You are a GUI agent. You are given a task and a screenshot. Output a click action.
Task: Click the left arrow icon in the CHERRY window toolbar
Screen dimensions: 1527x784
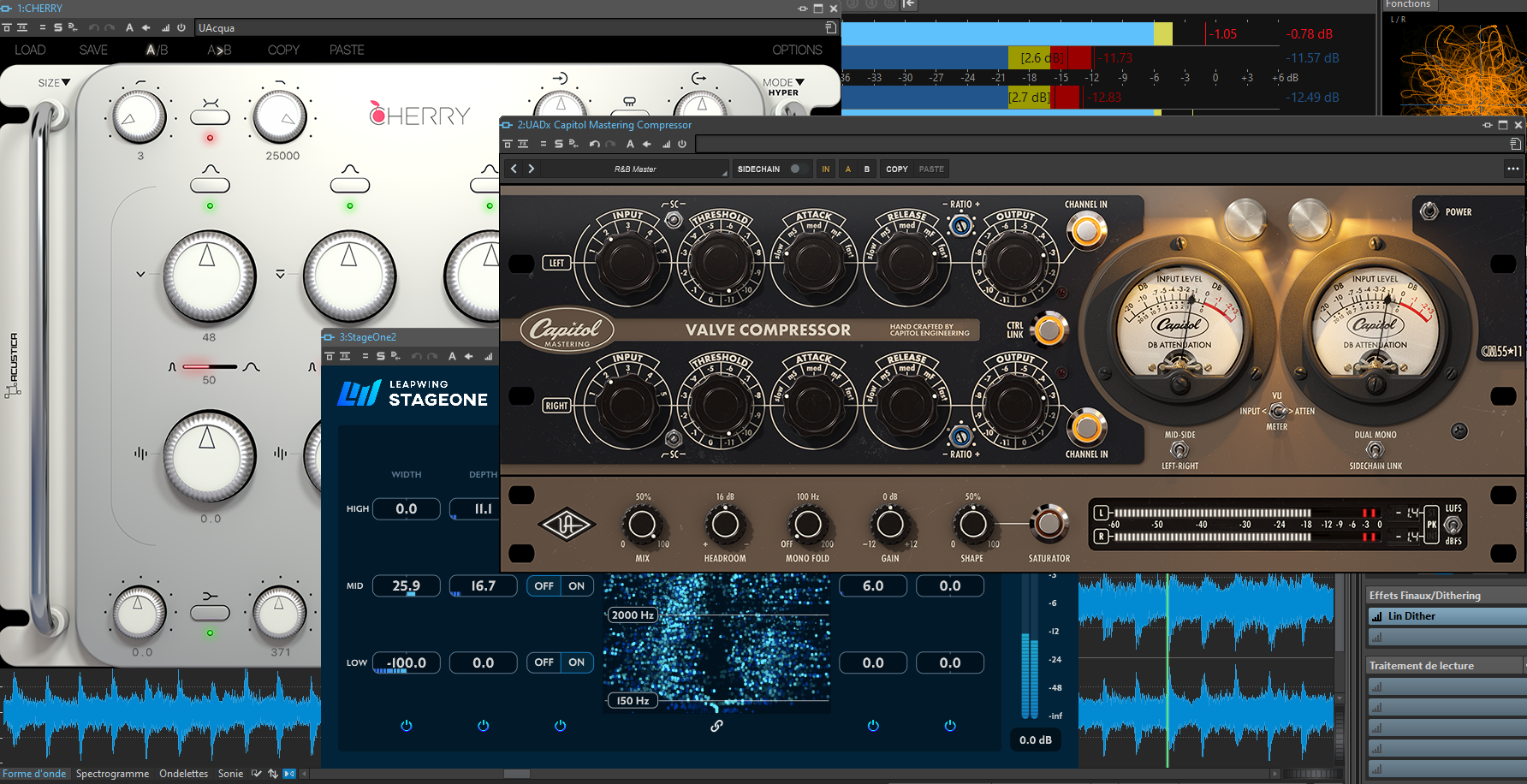146,27
